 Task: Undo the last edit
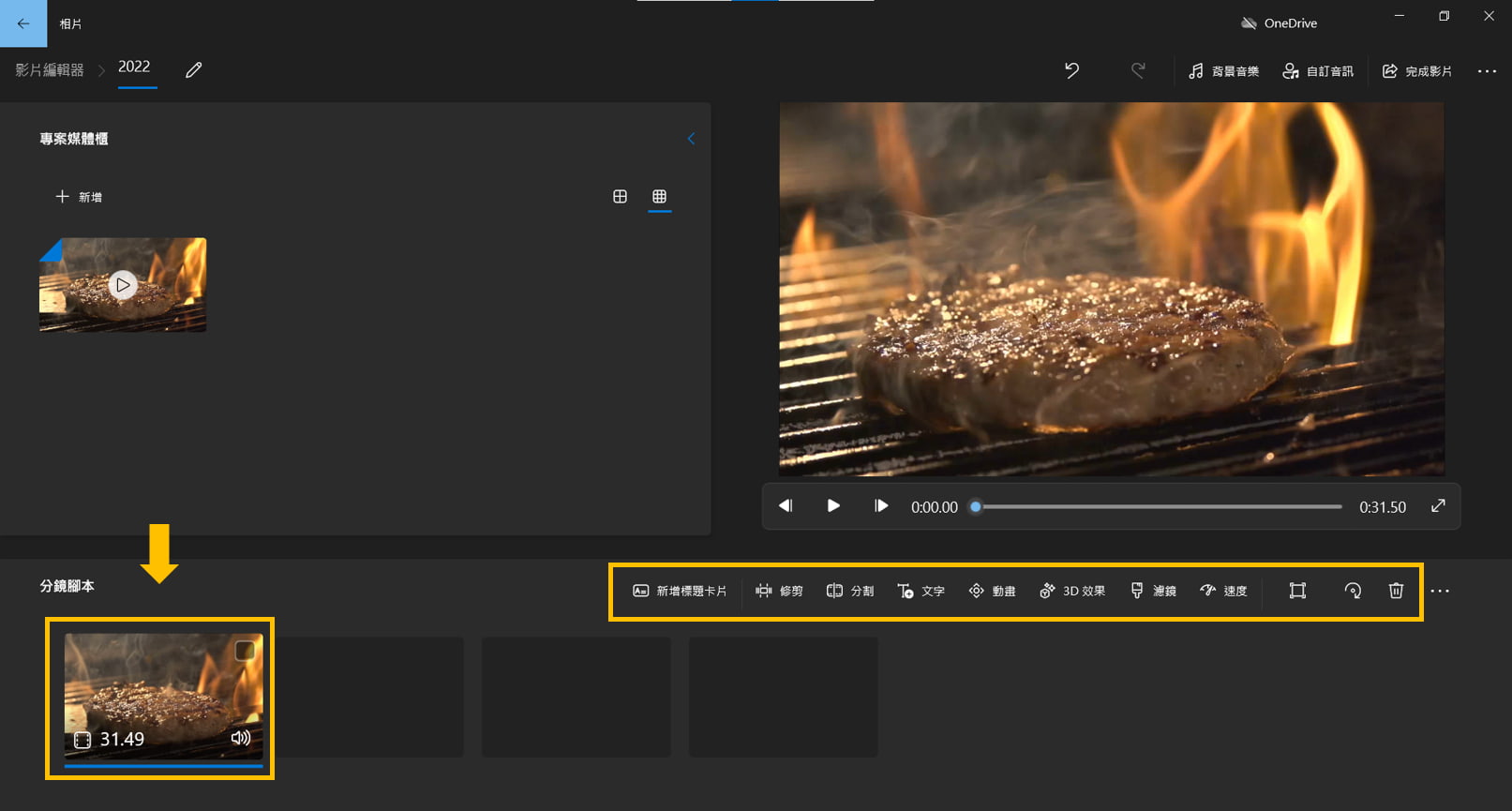pyautogui.click(x=1071, y=70)
